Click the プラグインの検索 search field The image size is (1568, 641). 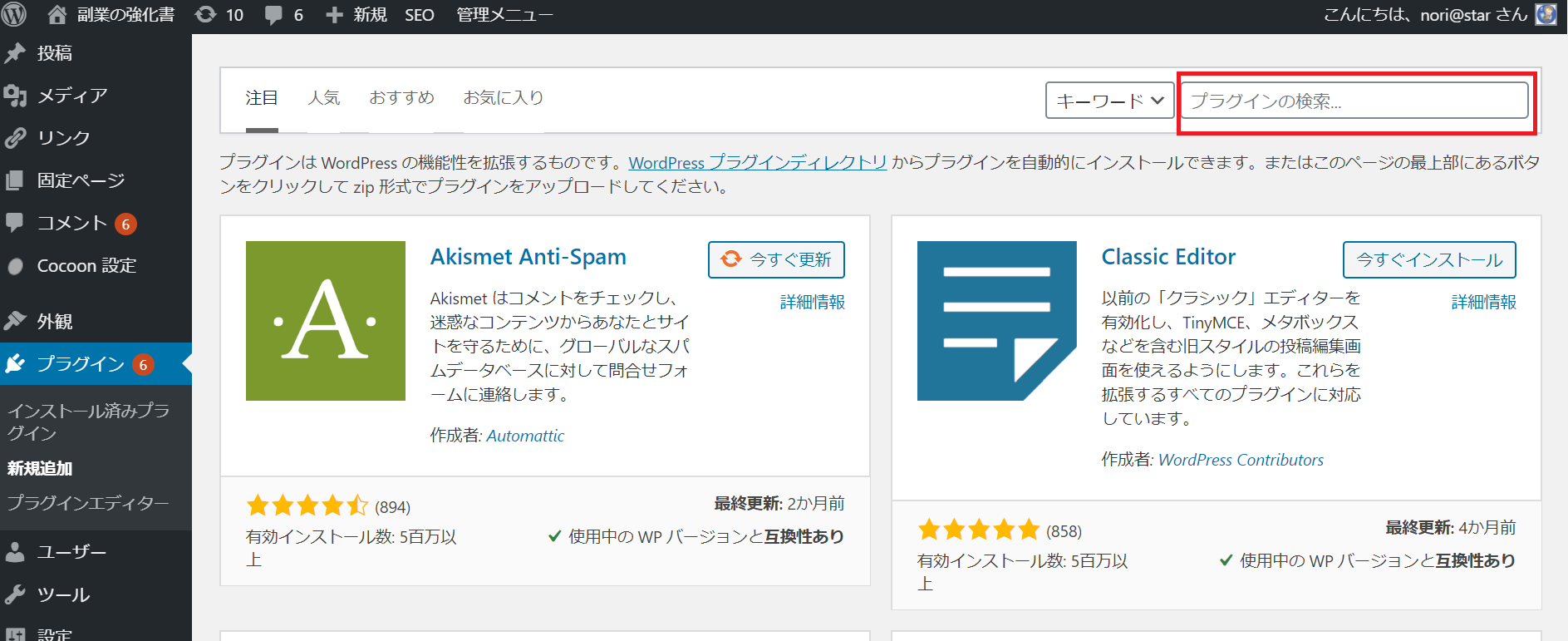coord(1354,101)
